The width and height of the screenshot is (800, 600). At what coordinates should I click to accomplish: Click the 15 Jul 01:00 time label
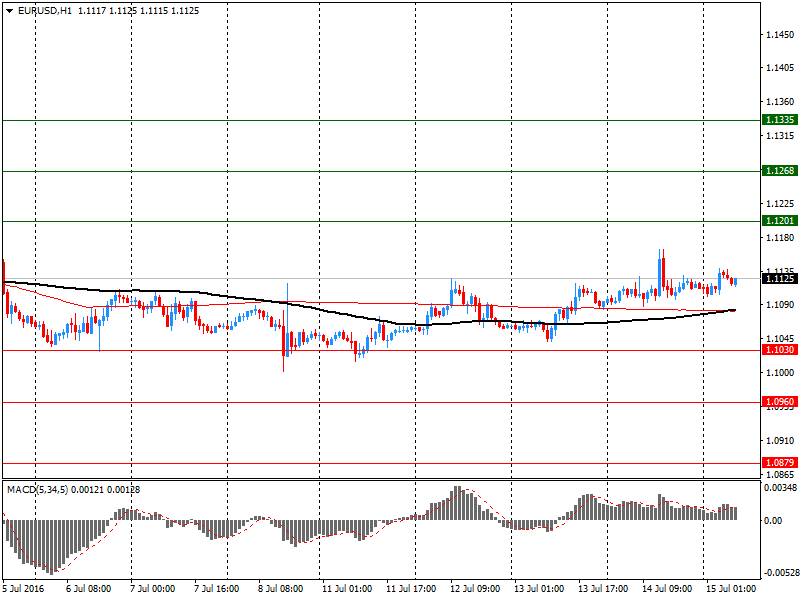731,589
